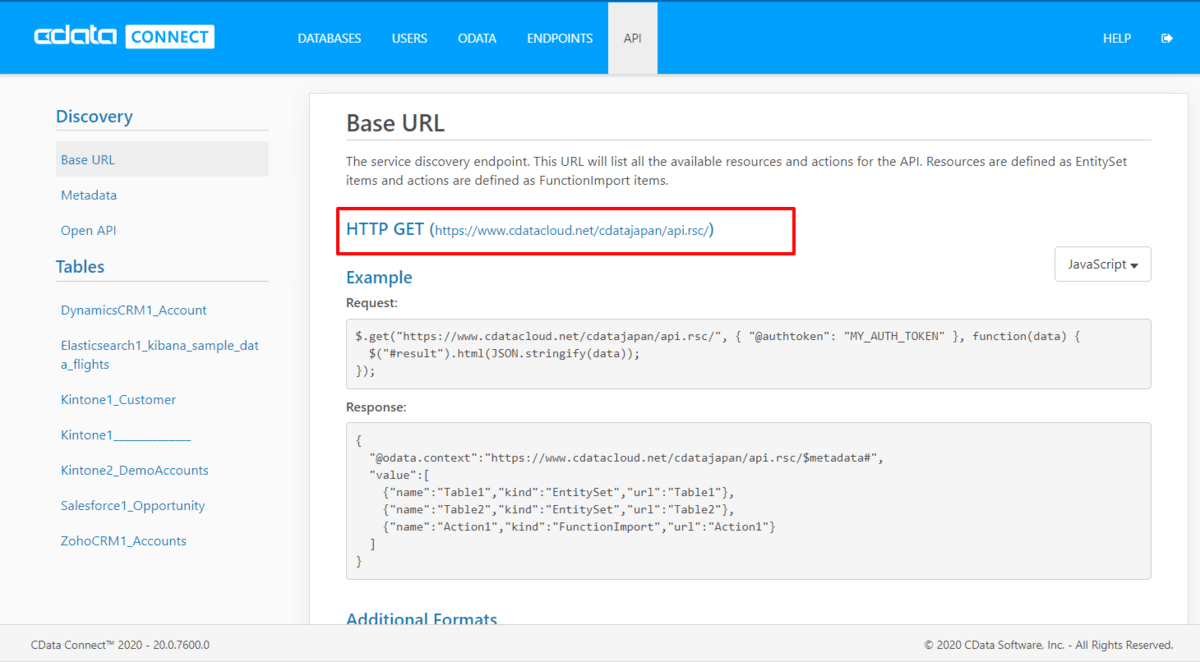Viewport: 1200px width, 662px height.
Task: Select Base URL in Discovery sidebar
Action: [88, 160]
